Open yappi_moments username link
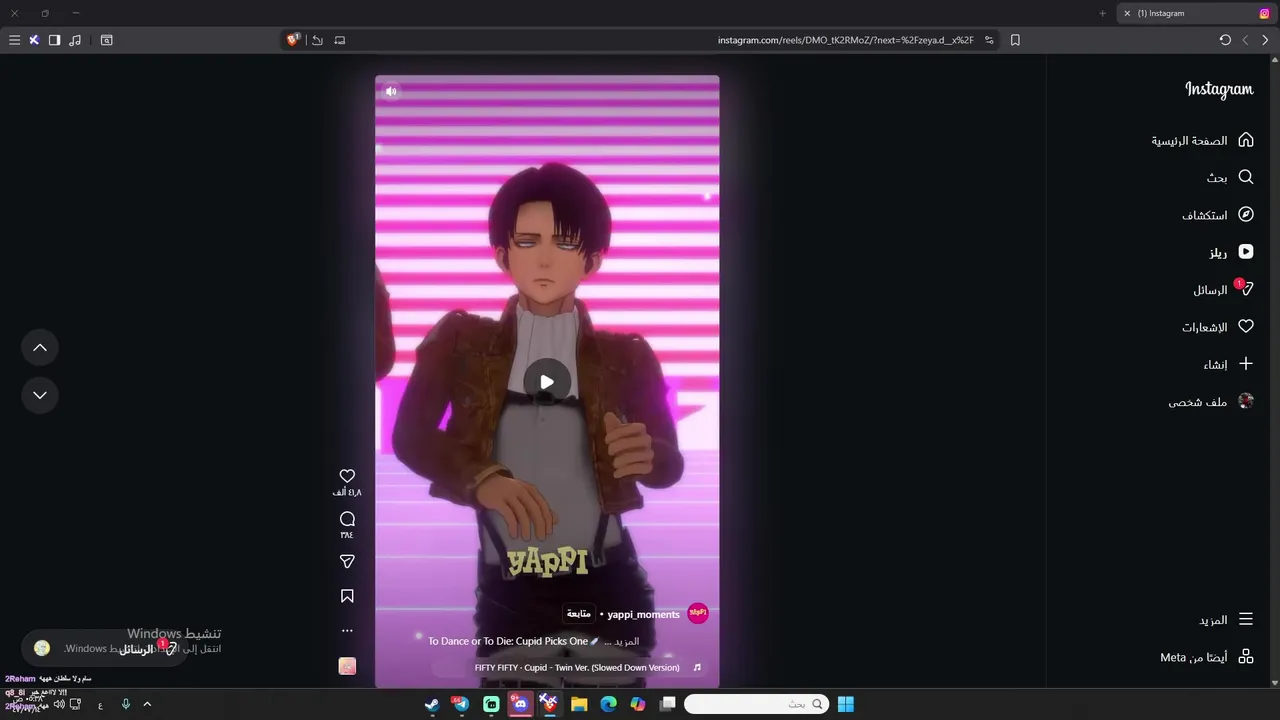This screenshot has height=720, width=1280. pyautogui.click(x=643, y=614)
